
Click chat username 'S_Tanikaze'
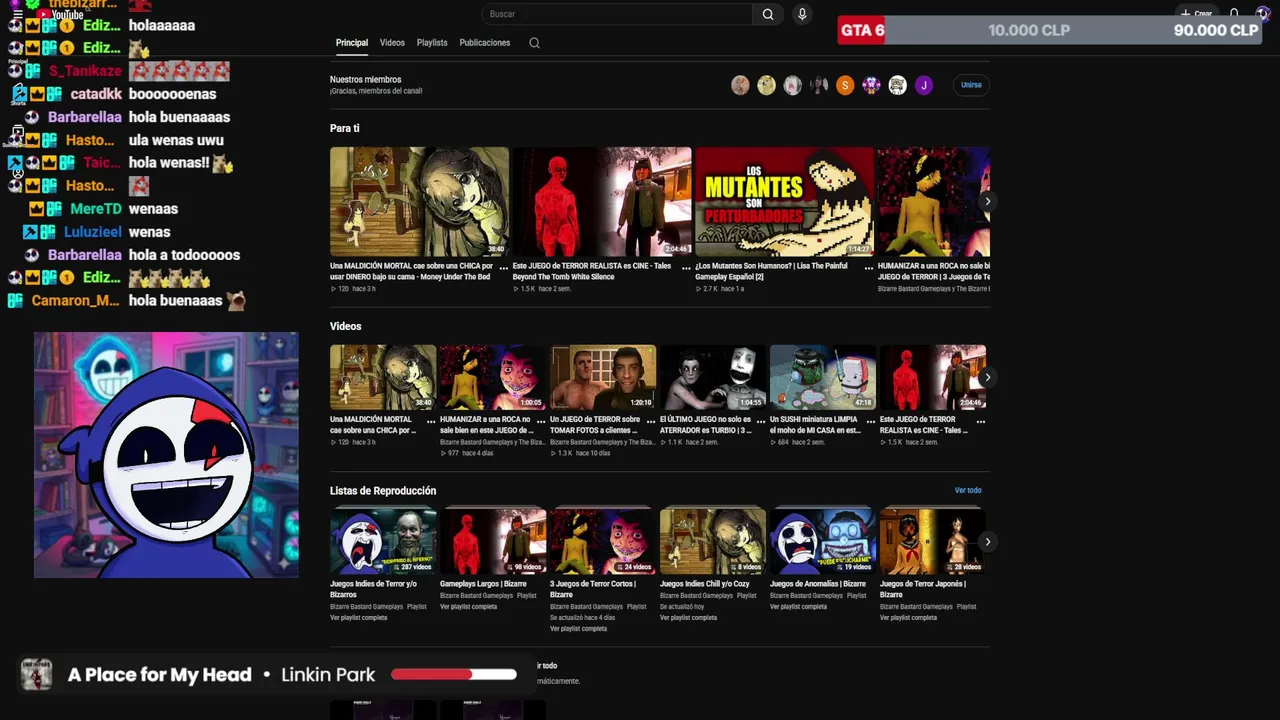tap(85, 71)
